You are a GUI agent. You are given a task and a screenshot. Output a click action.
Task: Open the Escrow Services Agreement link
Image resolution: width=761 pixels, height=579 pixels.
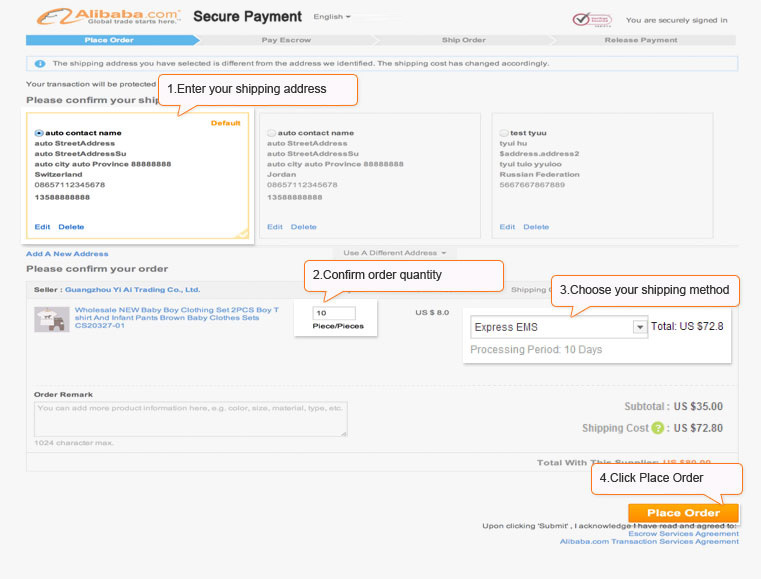click(683, 533)
